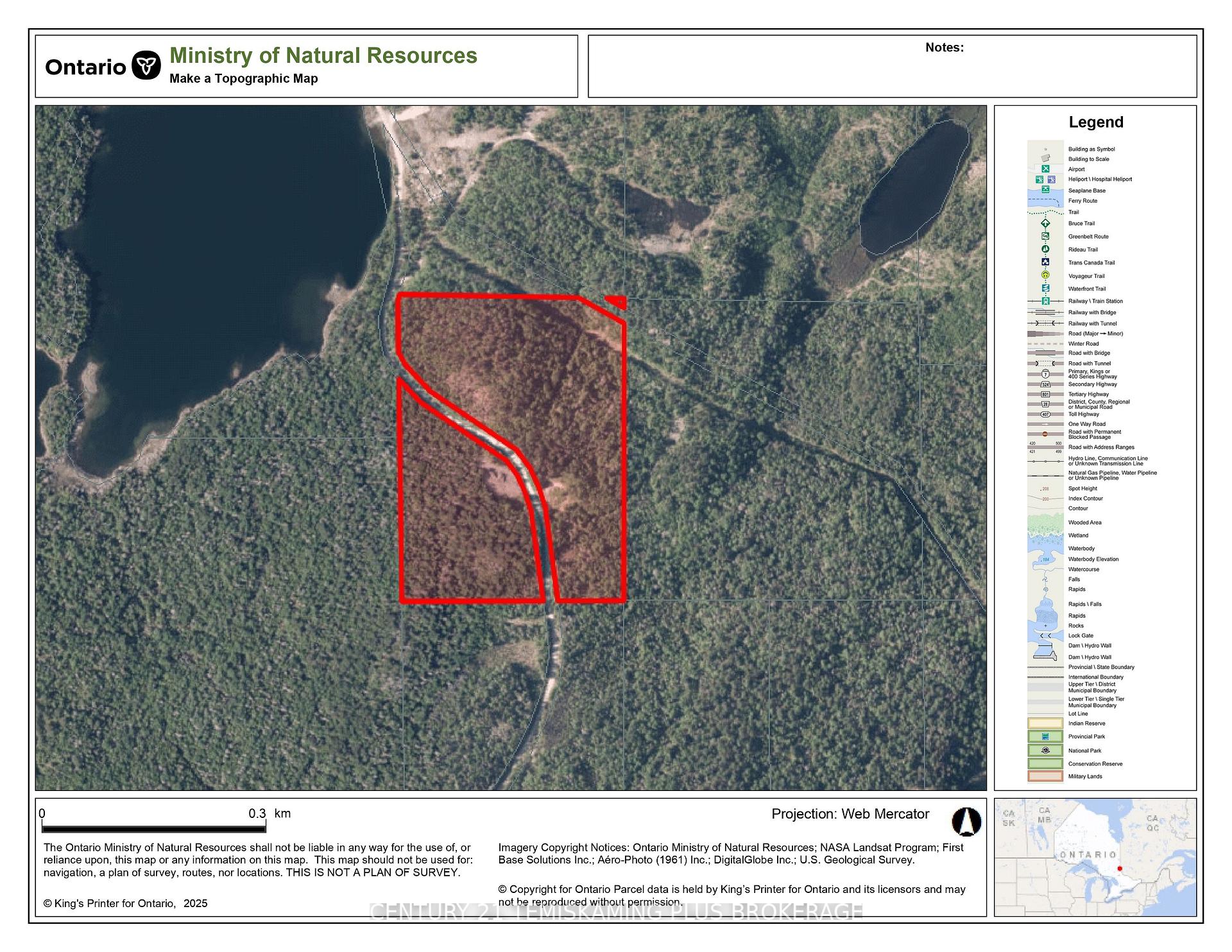Click the yellow Voyageur Trail icon

[1045, 275]
